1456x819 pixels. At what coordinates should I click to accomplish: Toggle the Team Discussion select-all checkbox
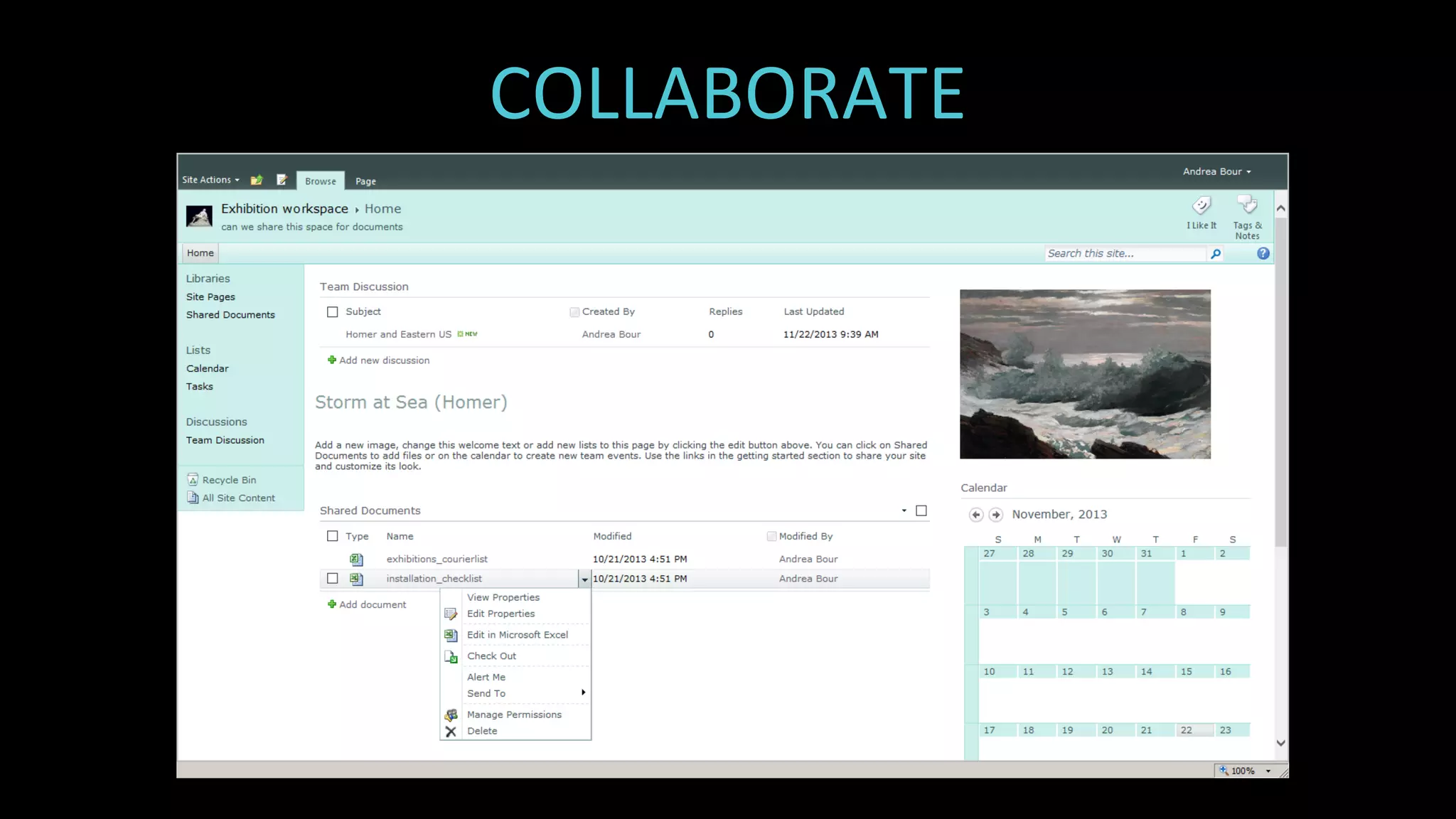(332, 312)
